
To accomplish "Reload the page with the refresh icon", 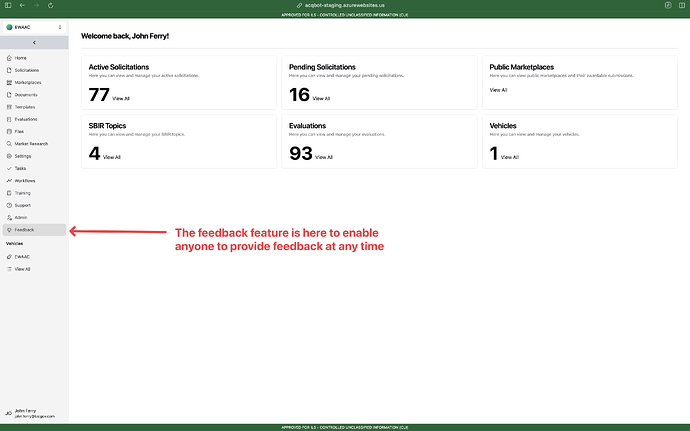I will click(51, 5).
